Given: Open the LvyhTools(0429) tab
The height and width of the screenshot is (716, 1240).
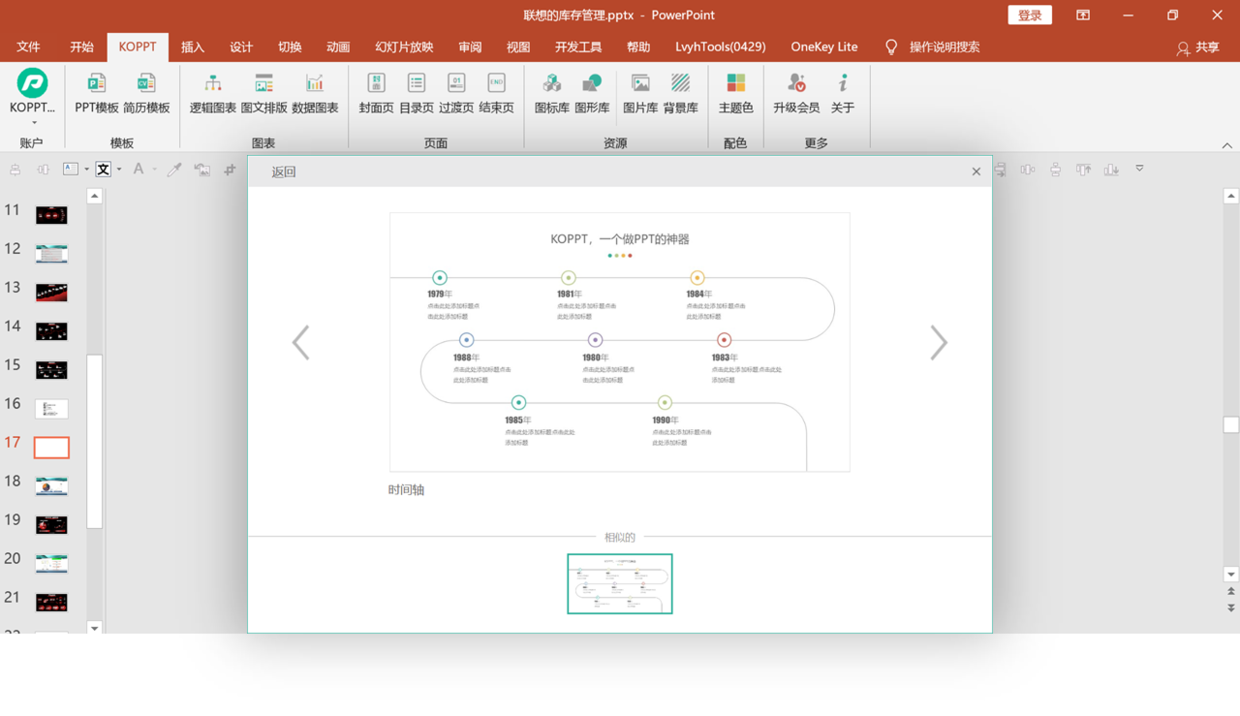Looking at the screenshot, I should [x=720, y=47].
